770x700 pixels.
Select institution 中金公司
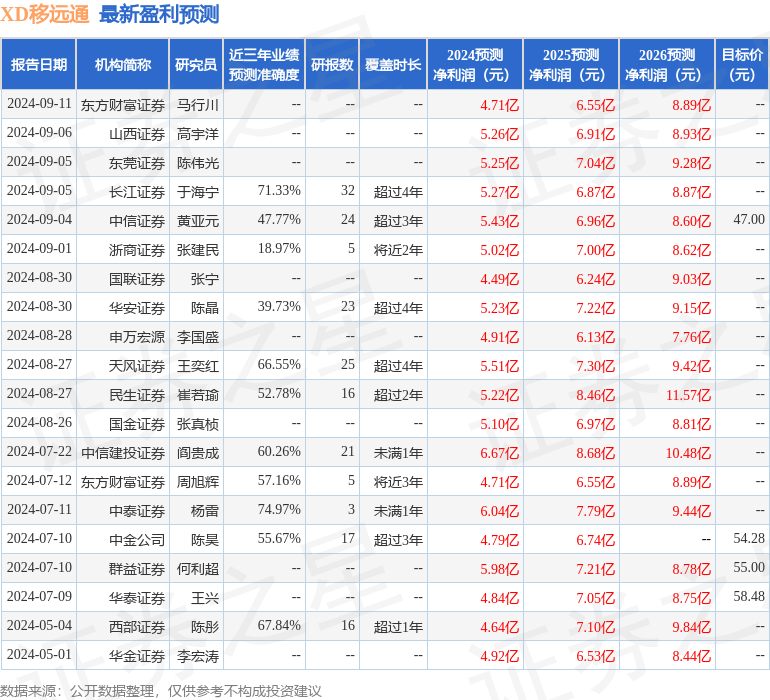coord(137,539)
